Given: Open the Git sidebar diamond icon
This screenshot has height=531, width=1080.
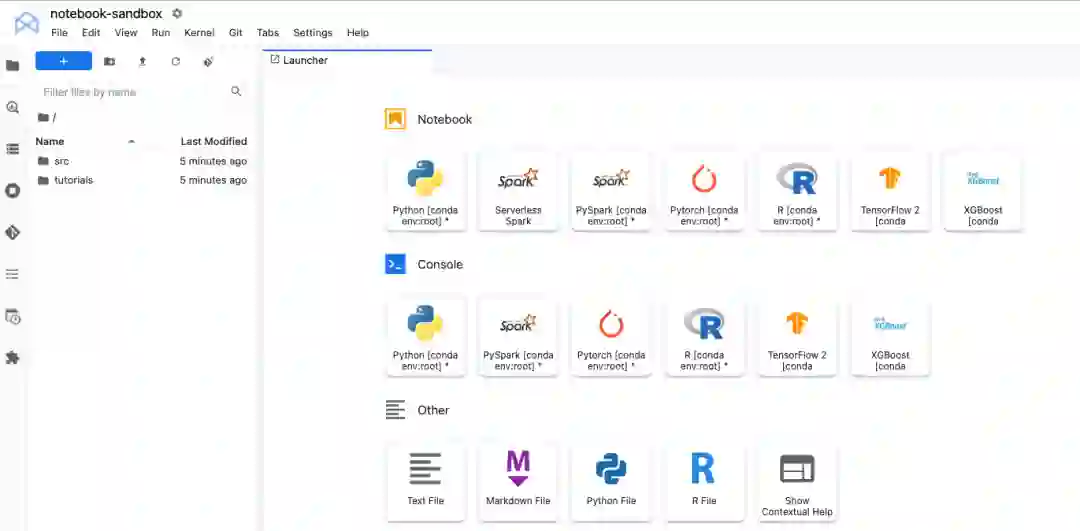Looking at the screenshot, I should pyautogui.click(x=12, y=233).
